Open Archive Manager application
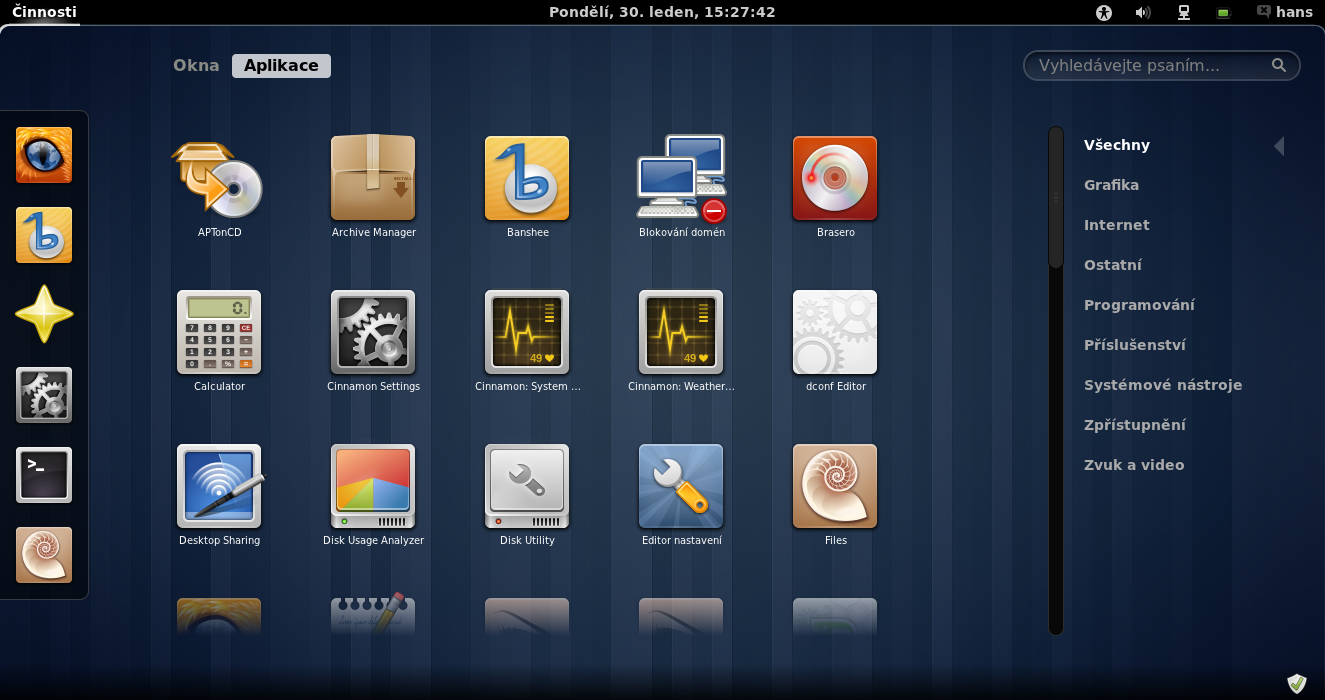This screenshot has width=1325, height=700. pos(373,187)
